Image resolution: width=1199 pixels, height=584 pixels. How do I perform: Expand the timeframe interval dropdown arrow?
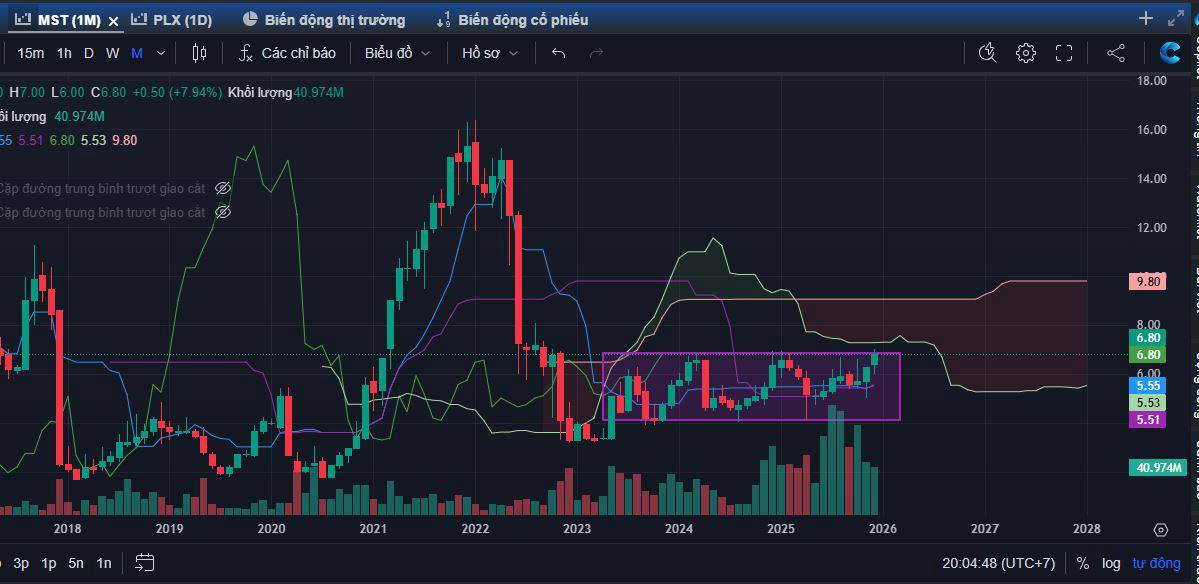tap(162, 53)
